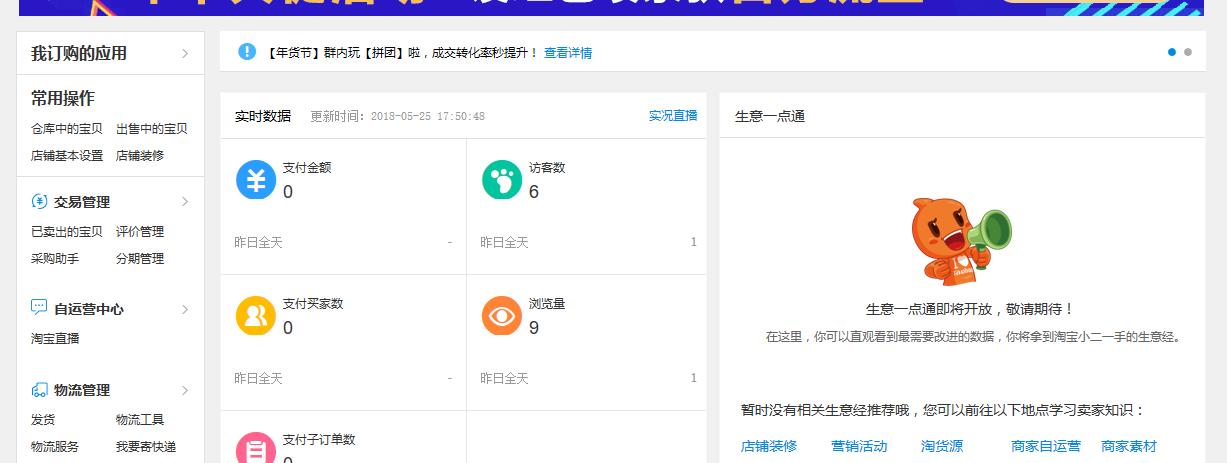Click the 浏览量 eye icon
This screenshot has height=463, width=1227.
[502, 316]
